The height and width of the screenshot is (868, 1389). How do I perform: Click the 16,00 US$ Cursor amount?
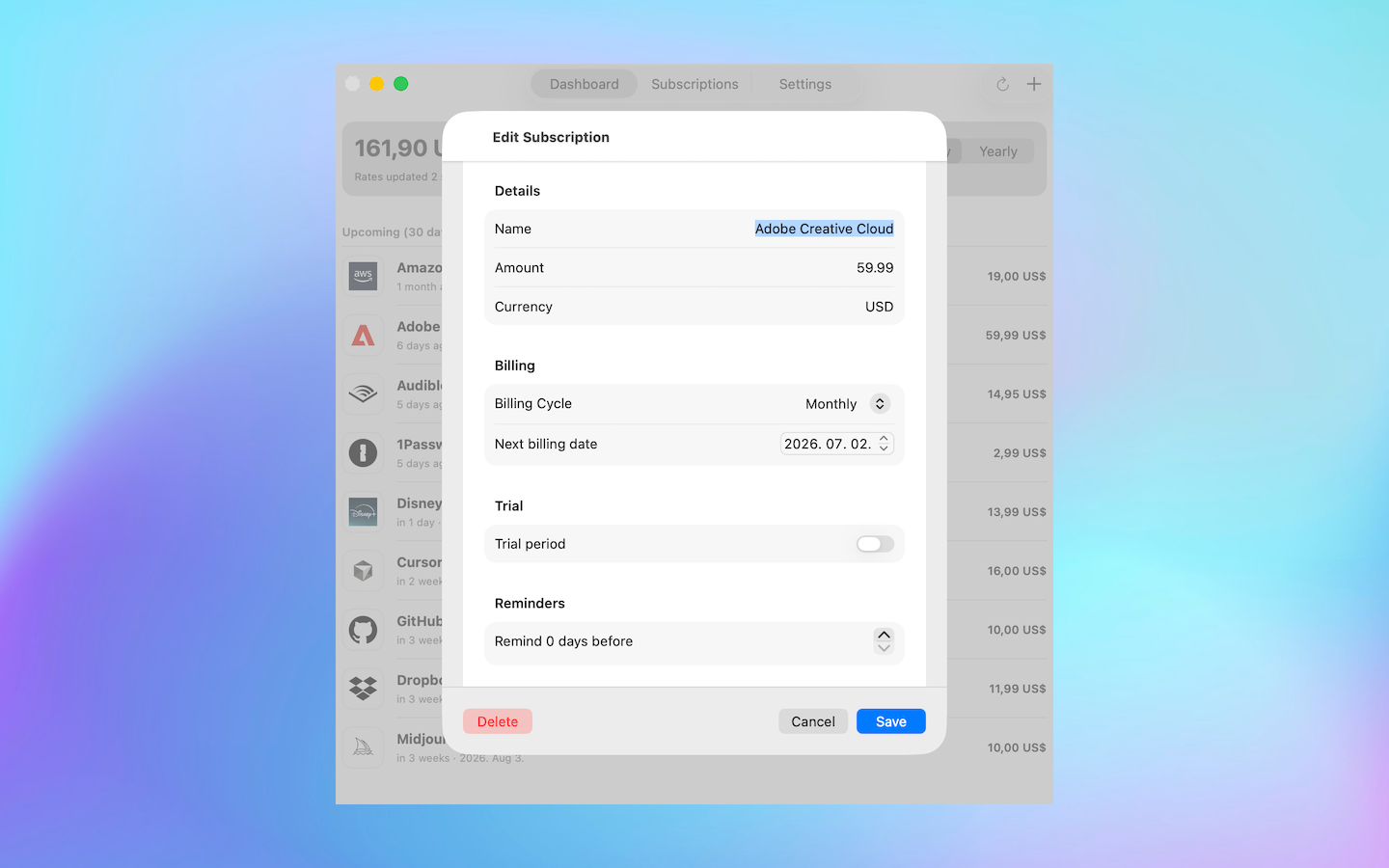pos(1017,571)
